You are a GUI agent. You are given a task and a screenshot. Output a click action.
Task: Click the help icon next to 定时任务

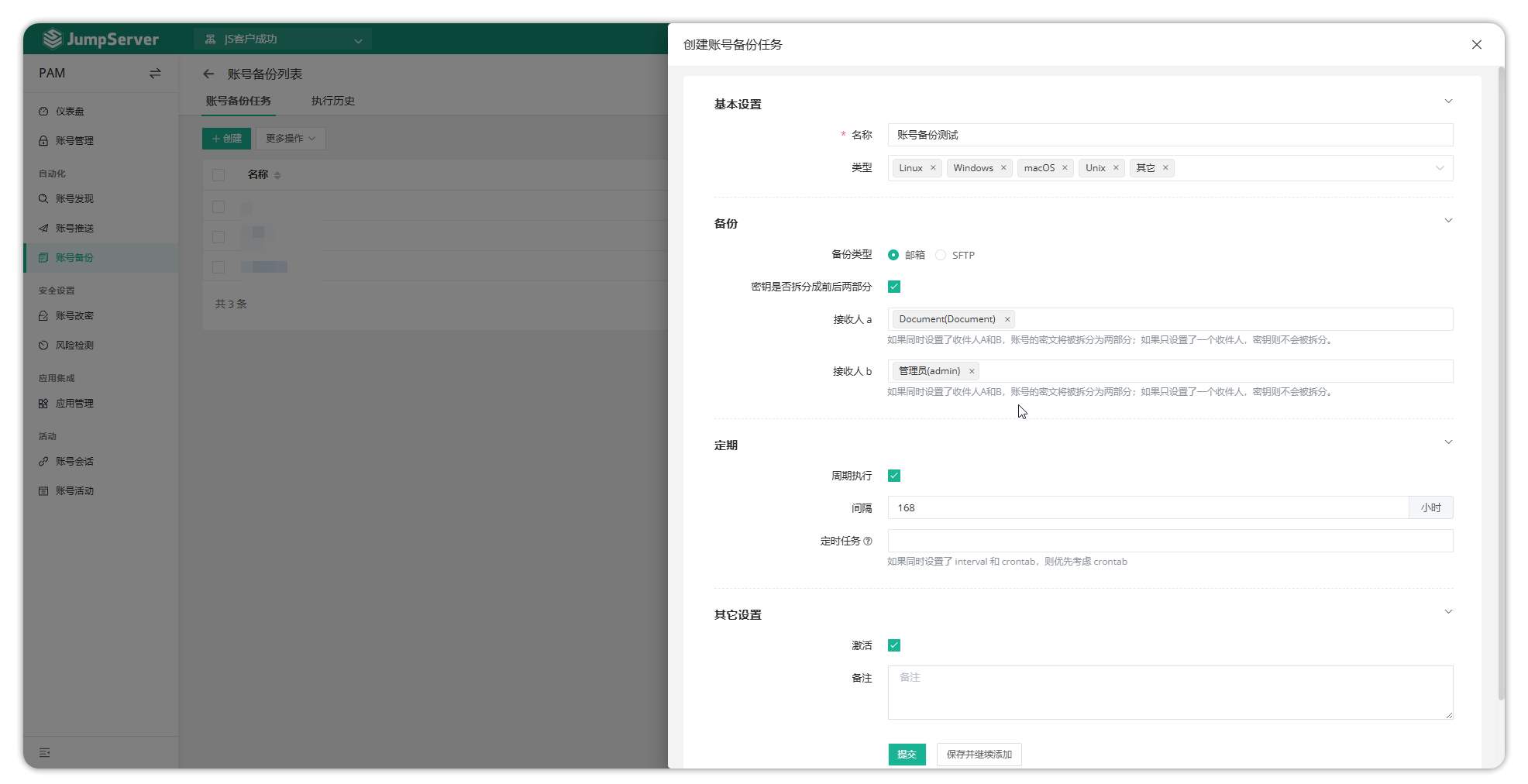pos(868,542)
